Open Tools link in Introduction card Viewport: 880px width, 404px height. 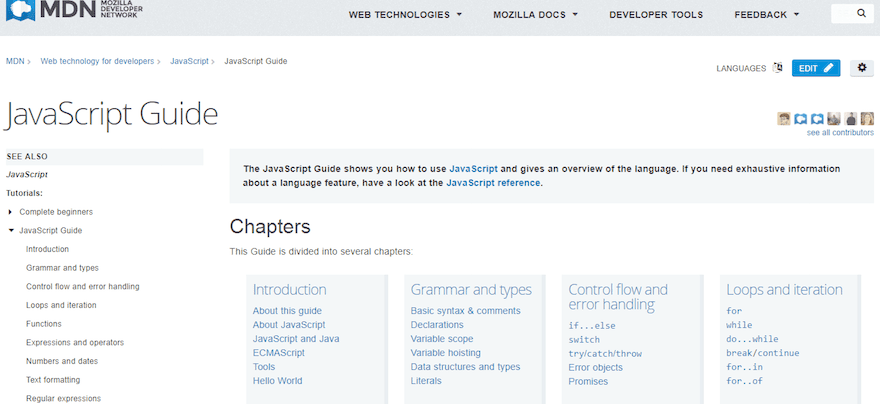coord(264,367)
